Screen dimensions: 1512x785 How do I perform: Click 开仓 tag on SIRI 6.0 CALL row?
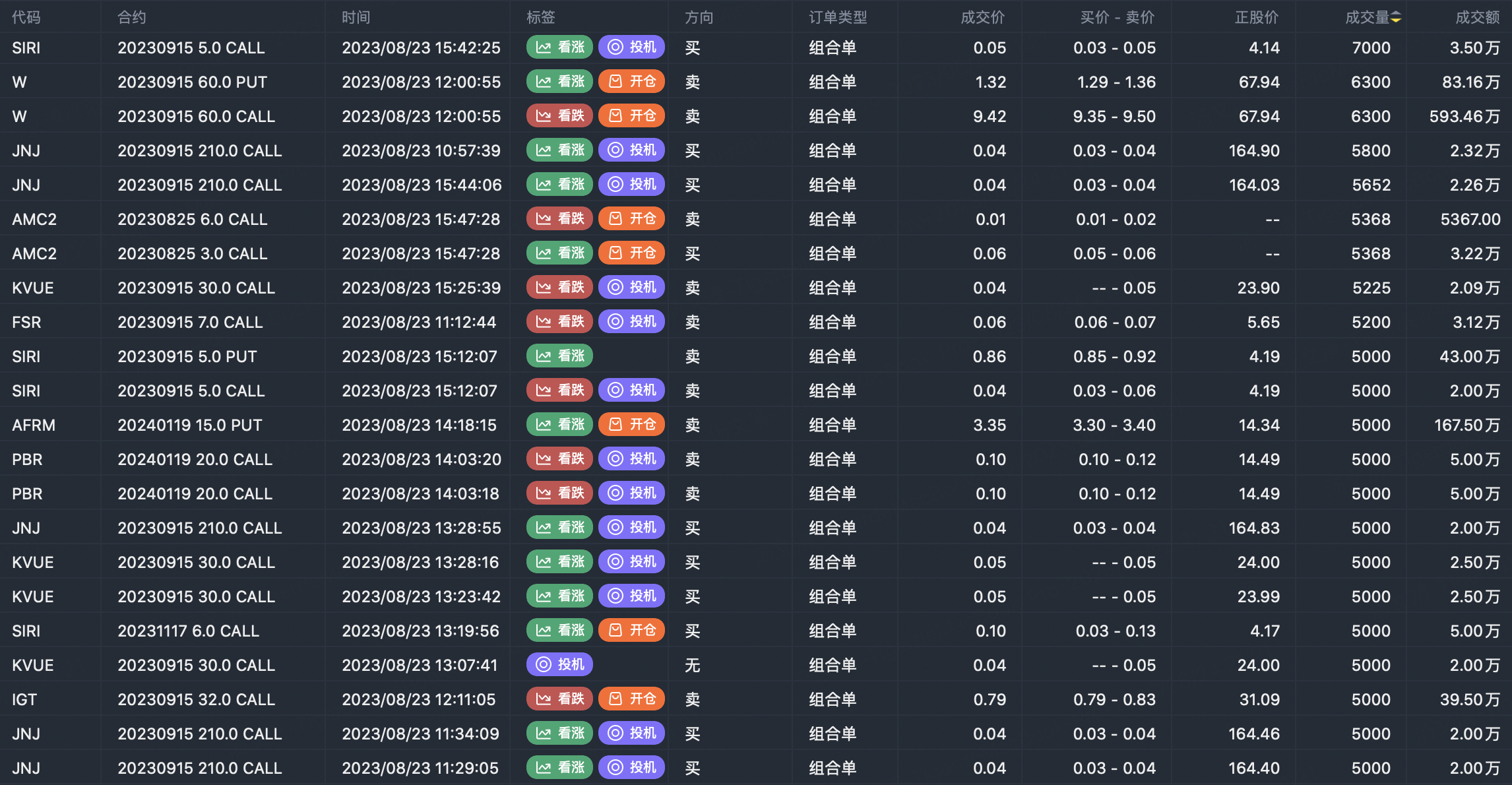click(631, 631)
